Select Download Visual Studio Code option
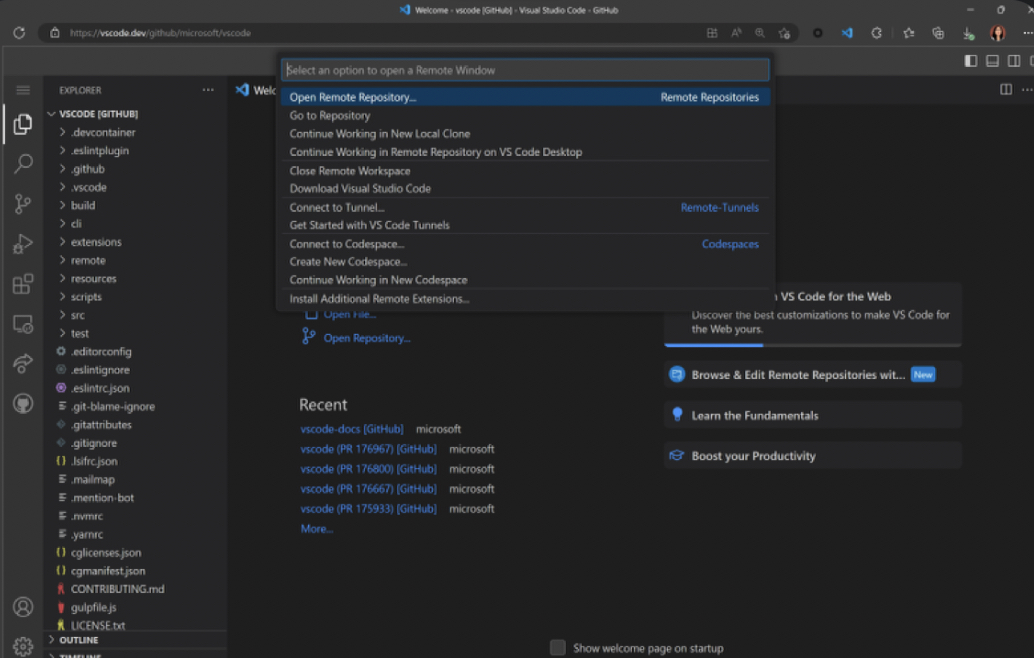The height and width of the screenshot is (658, 1034). [525, 189]
